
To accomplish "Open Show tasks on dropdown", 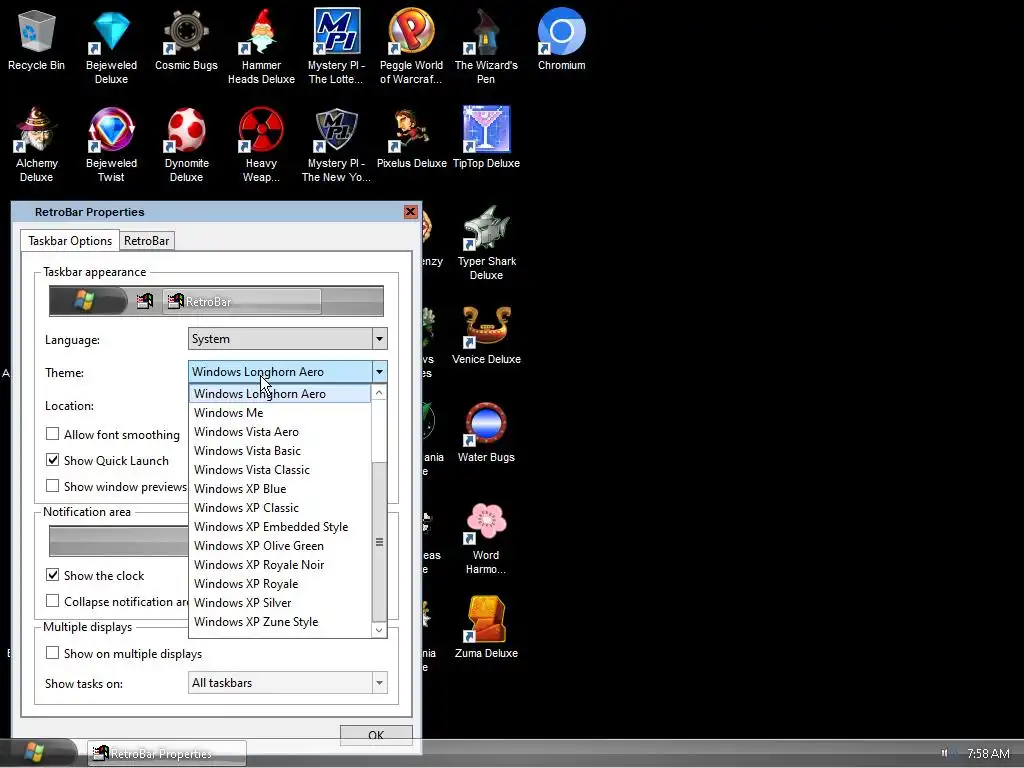I will 288,683.
